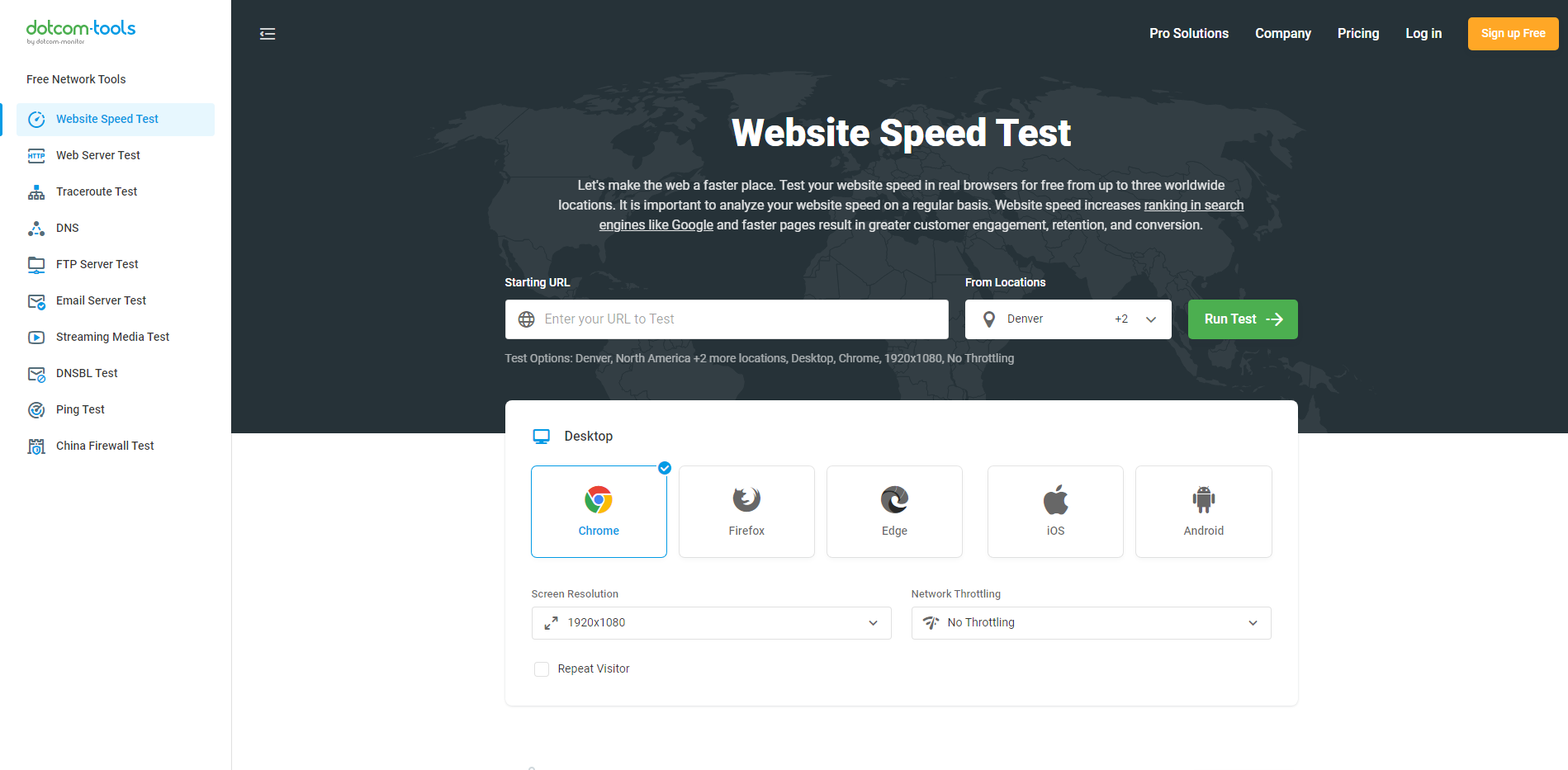This screenshot has height=770, width=1568.
Task: Click the Email Server Test envelope icon
Action: coord(36,301)
